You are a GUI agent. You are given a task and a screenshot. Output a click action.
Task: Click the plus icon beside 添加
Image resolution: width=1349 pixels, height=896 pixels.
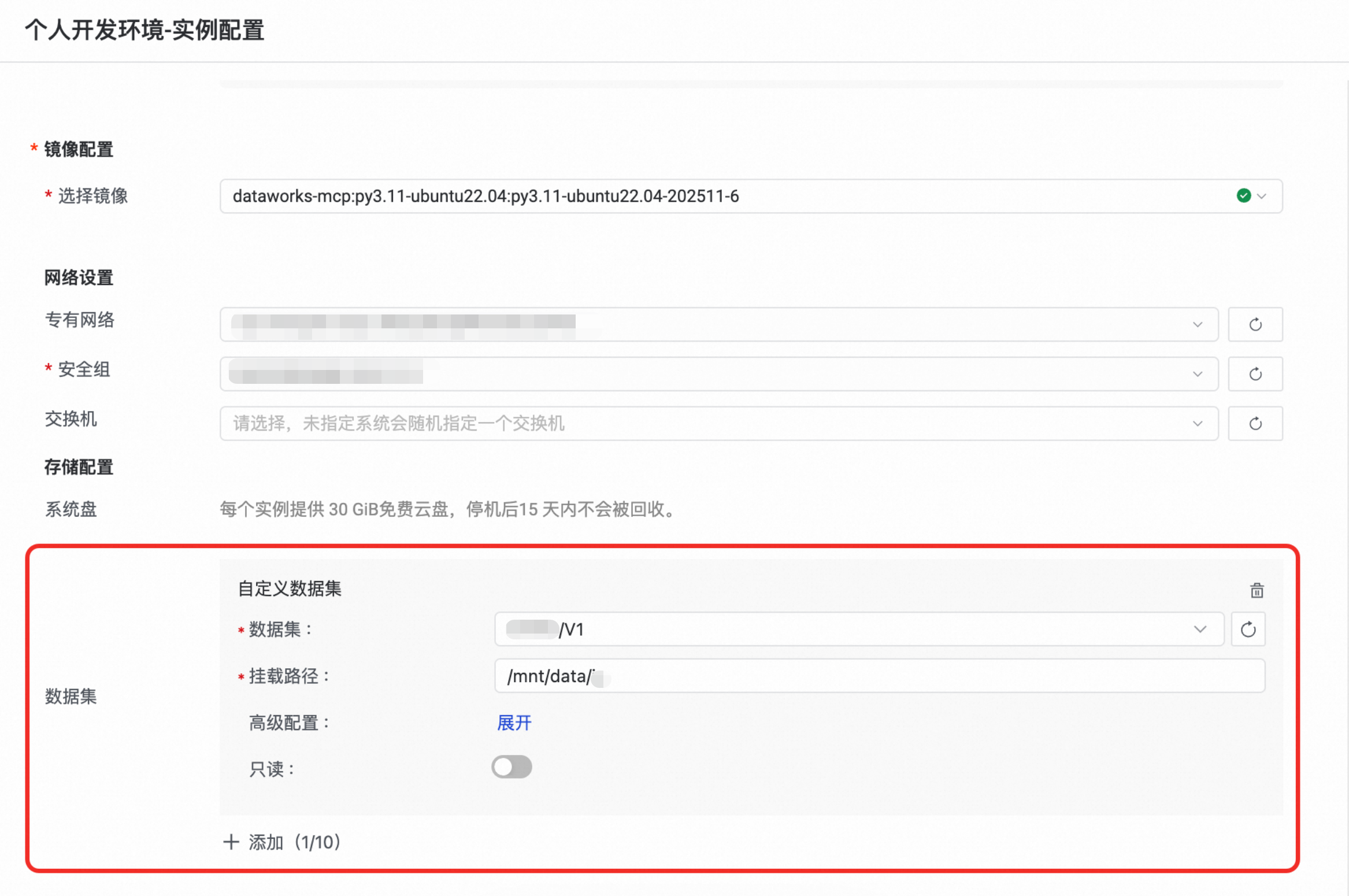tap(231, 842)
